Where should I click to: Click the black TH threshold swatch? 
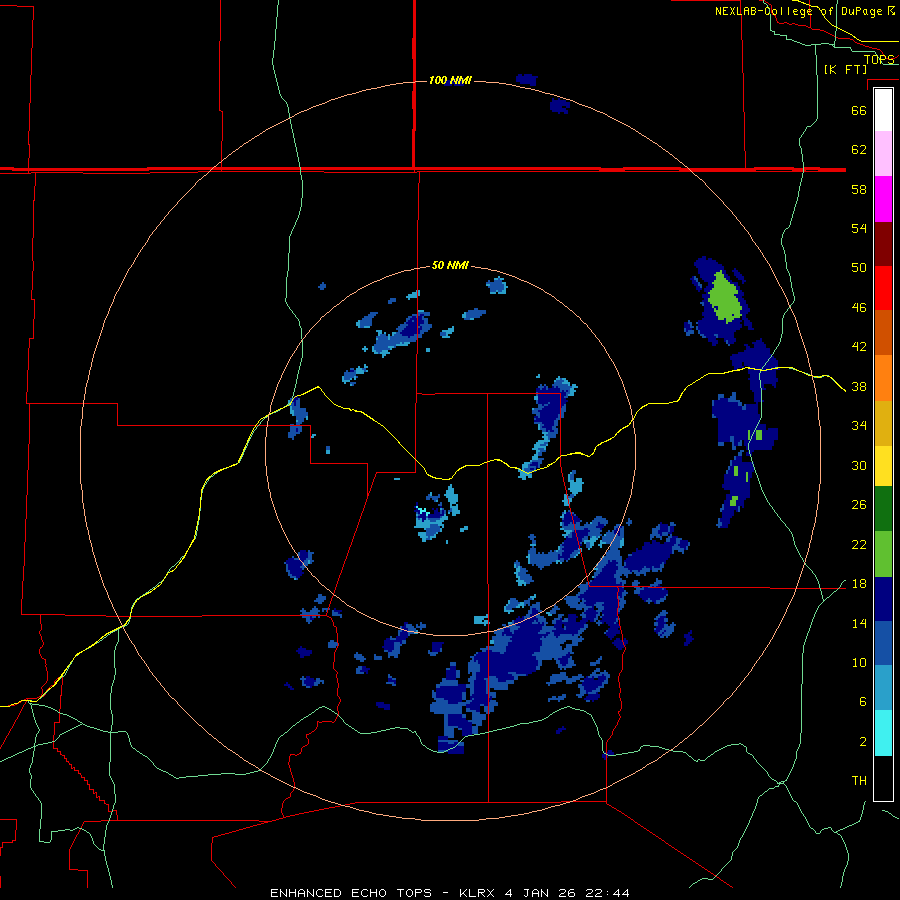click(x=883, y=778)
